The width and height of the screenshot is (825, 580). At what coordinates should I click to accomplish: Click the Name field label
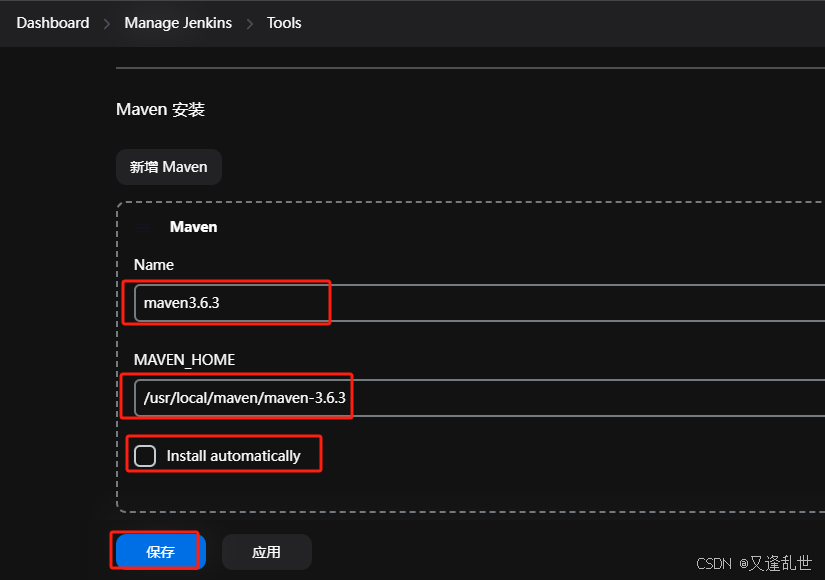point(154,265)
